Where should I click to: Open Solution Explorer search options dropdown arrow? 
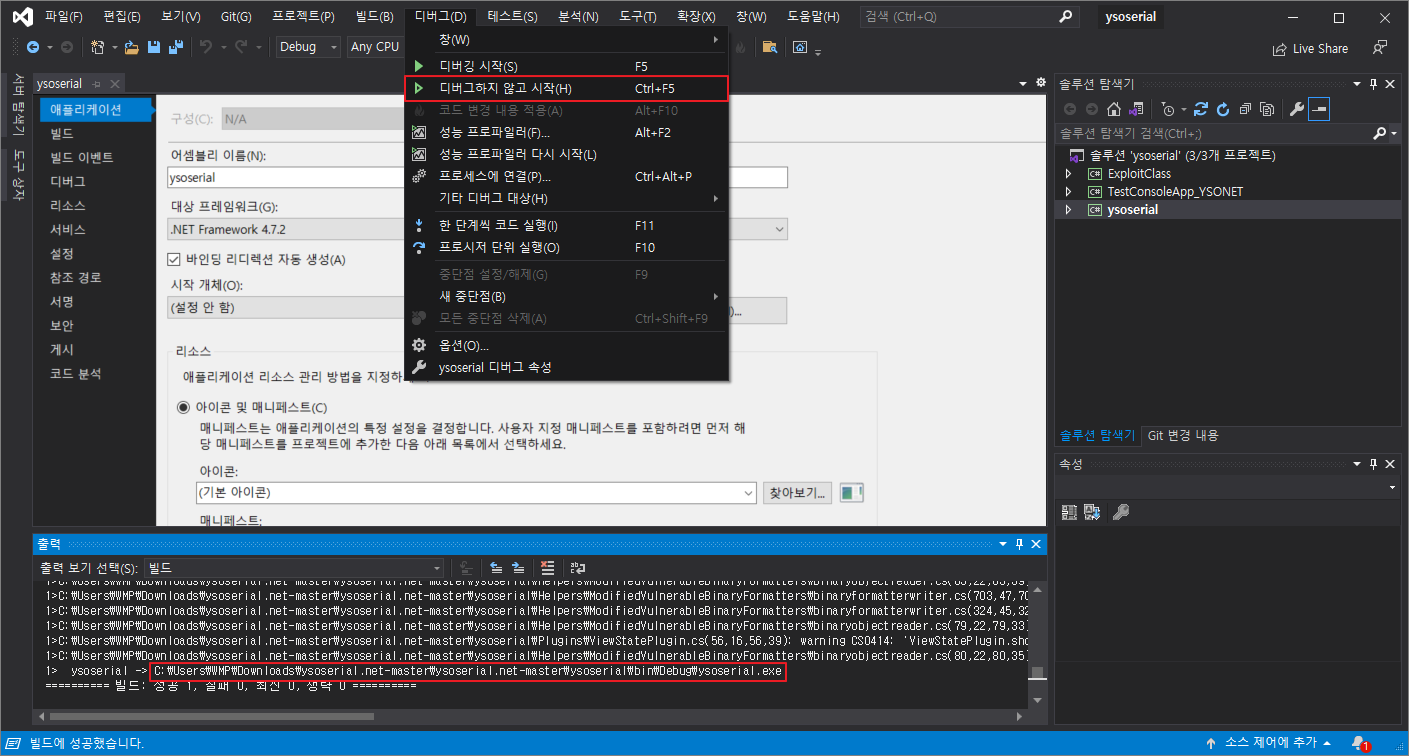tap(1394, 133)
